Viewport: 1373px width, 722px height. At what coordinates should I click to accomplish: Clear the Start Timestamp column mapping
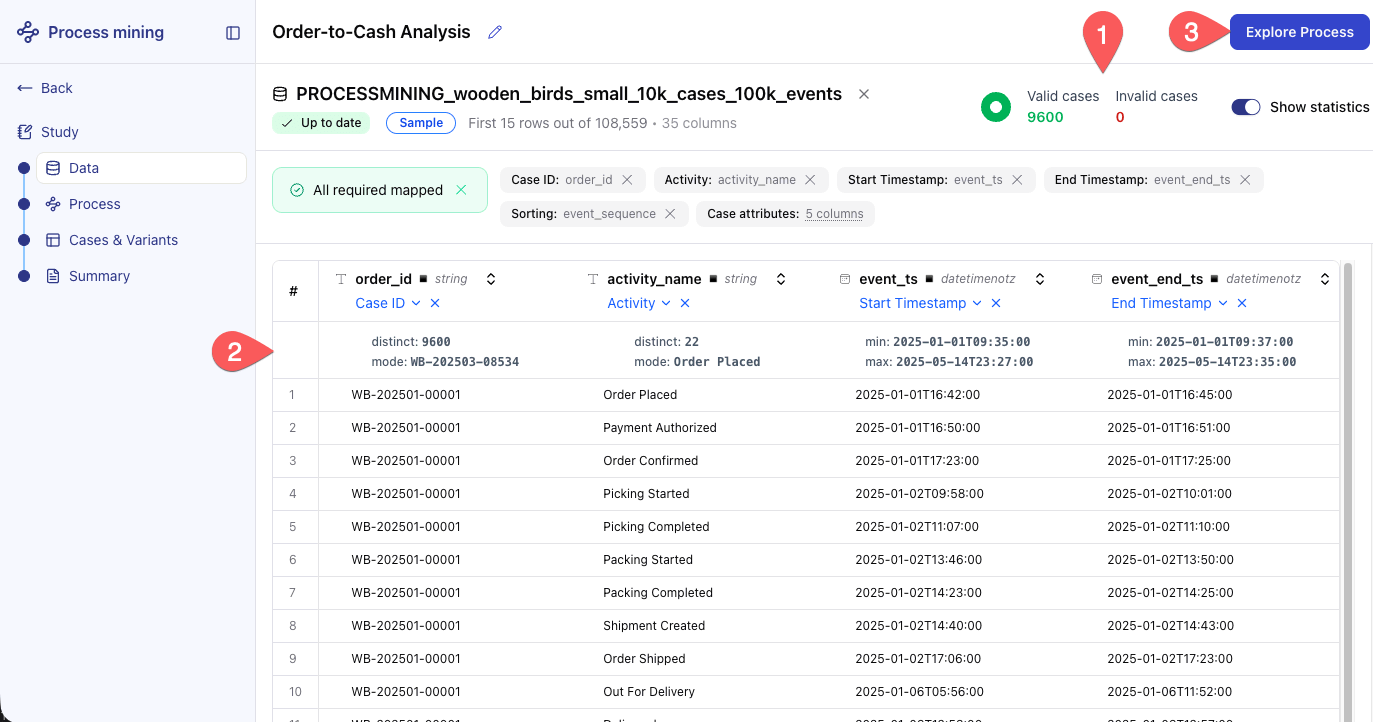point(996,303)
